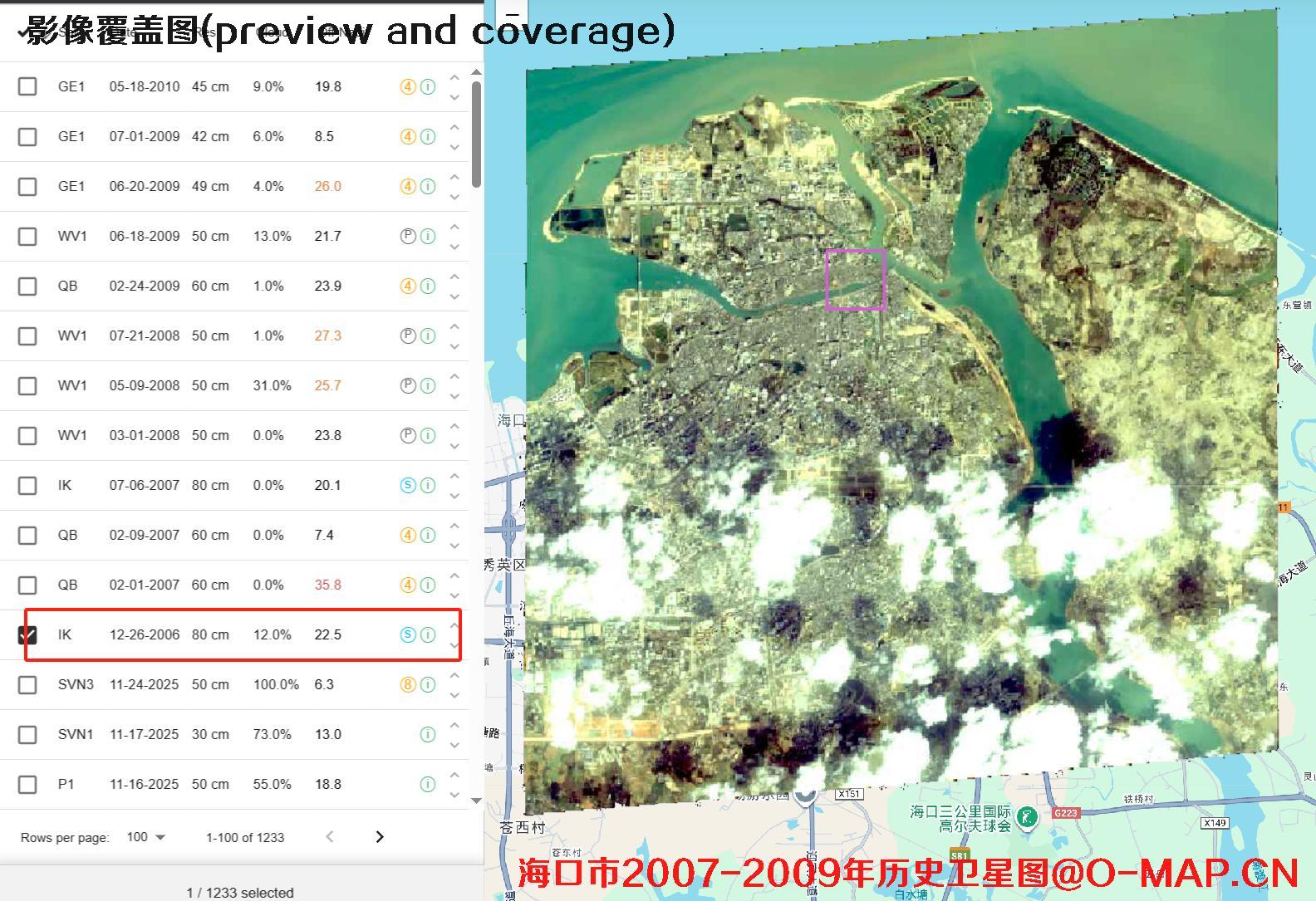
Task: Tick the WV1 06-18-2009 checkbox
Action: 27,236
